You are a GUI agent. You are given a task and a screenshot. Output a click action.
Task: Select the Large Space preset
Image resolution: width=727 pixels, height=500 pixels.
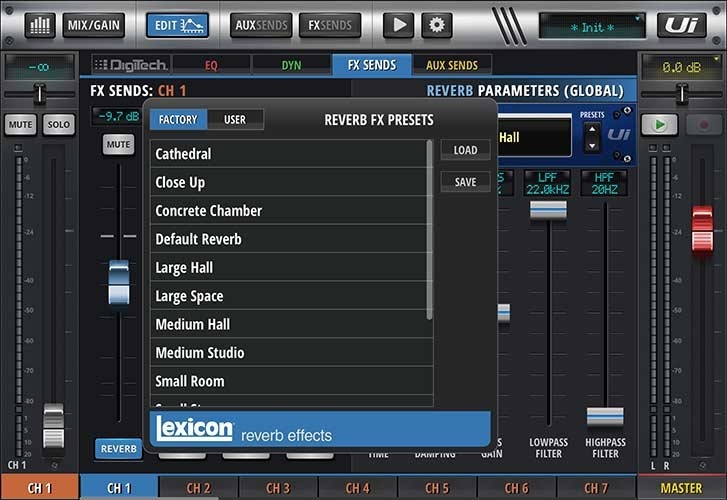(x=291, y=296)
